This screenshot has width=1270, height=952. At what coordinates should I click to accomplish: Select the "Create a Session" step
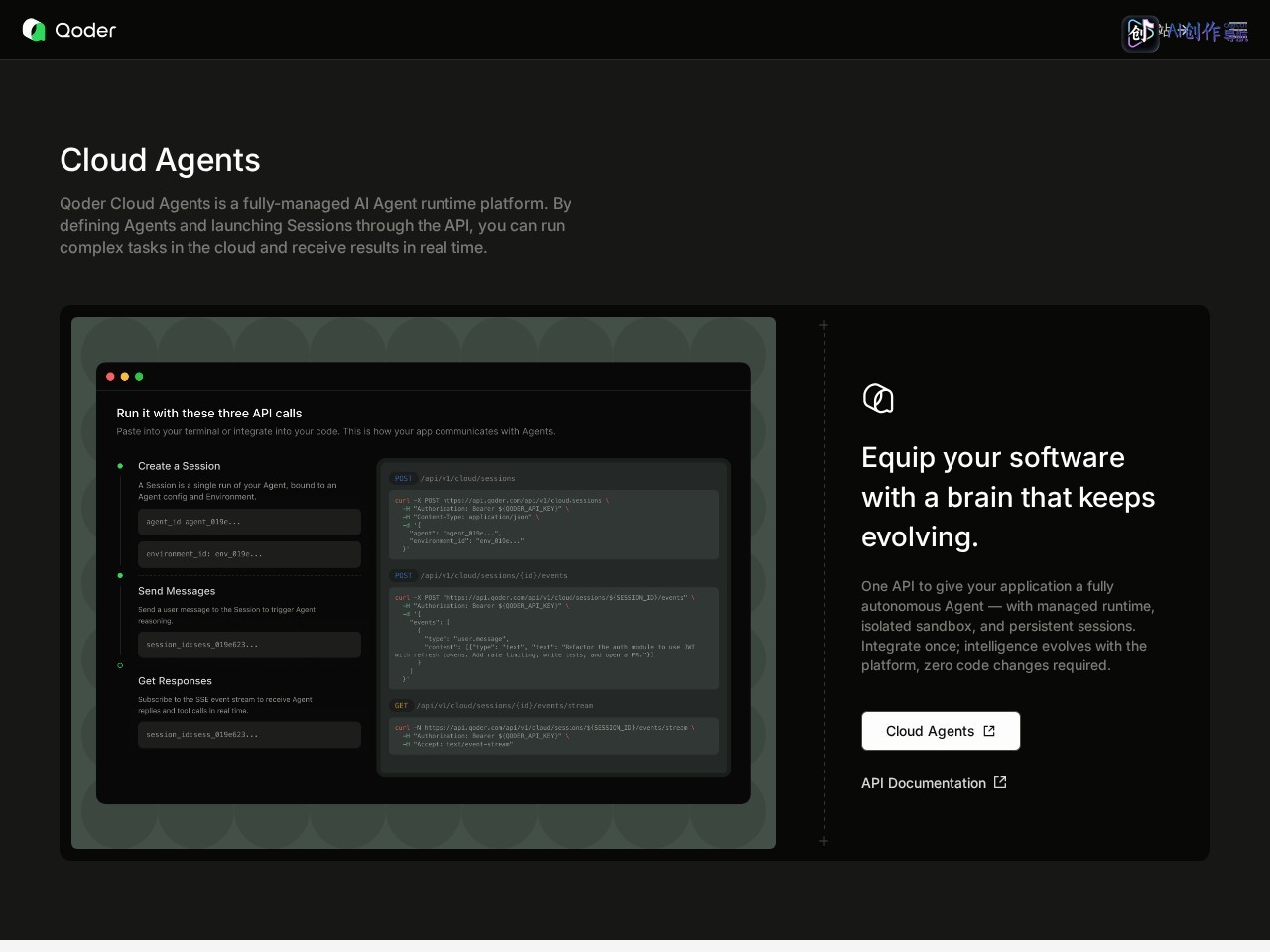coord(180,466)
